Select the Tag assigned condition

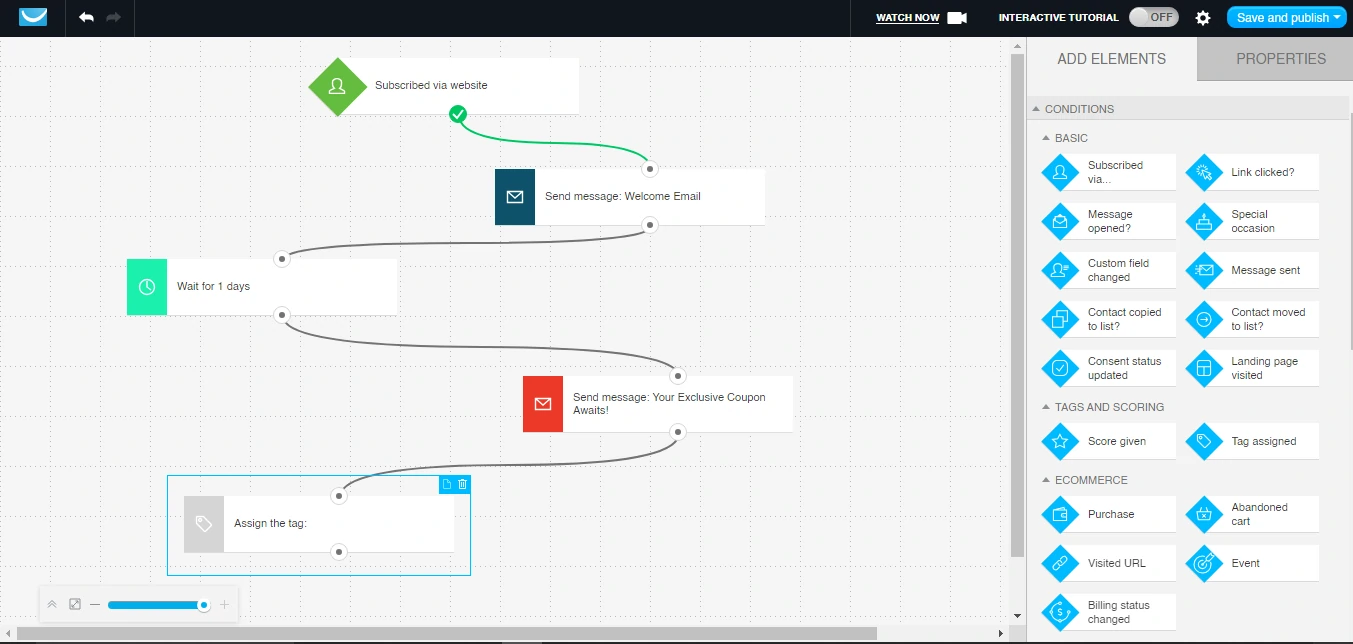coord(1252,441)
